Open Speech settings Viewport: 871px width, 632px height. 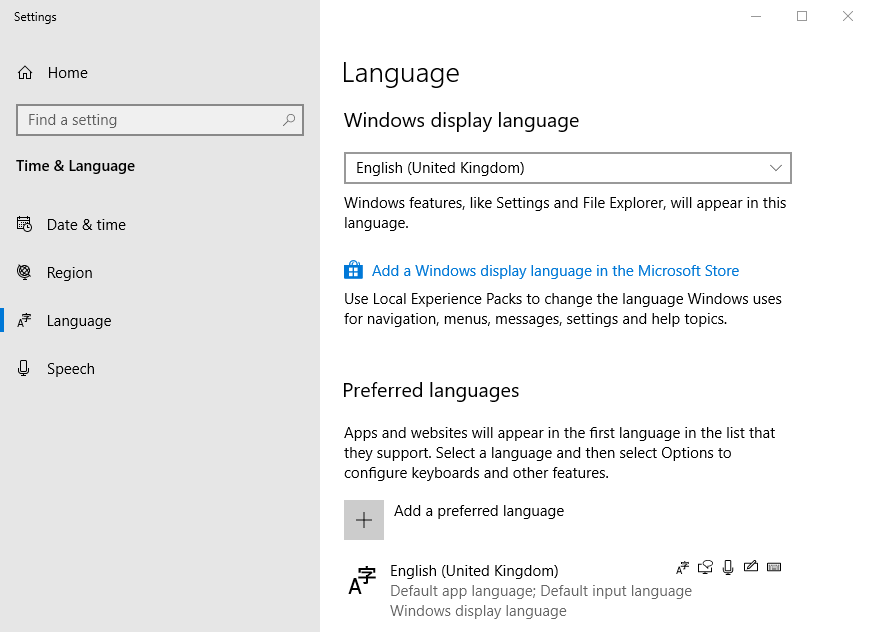160,368
